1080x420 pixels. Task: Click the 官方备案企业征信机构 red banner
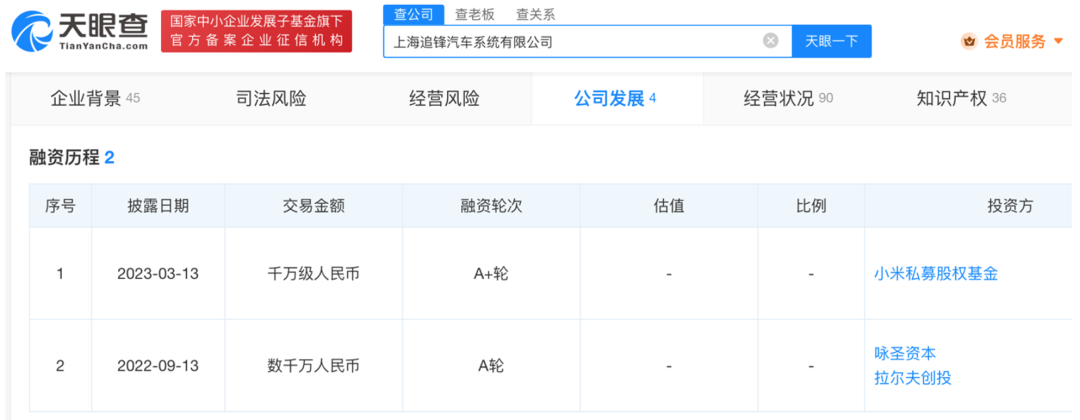pos(256,32)
